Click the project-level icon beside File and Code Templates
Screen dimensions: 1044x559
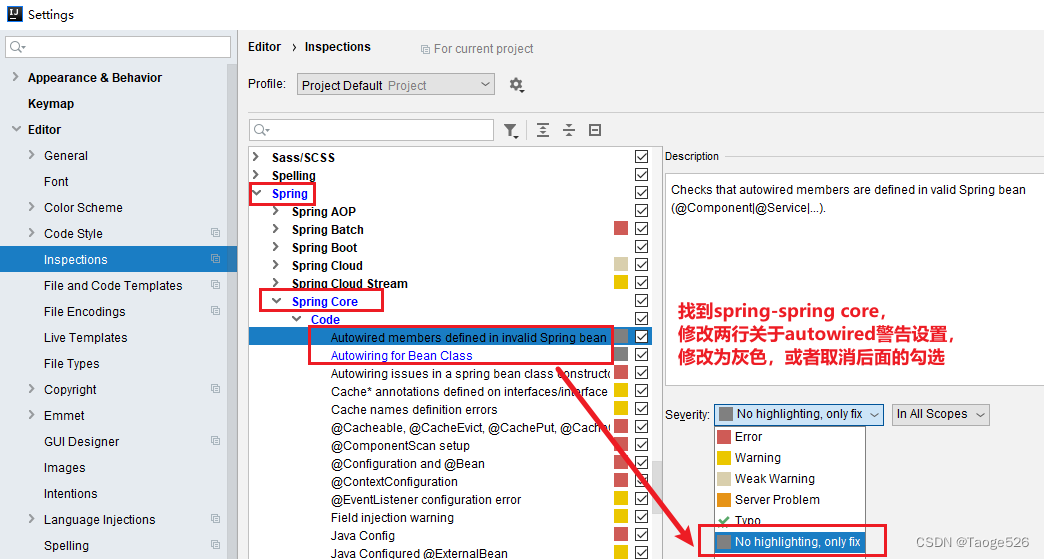coord(215,285)
